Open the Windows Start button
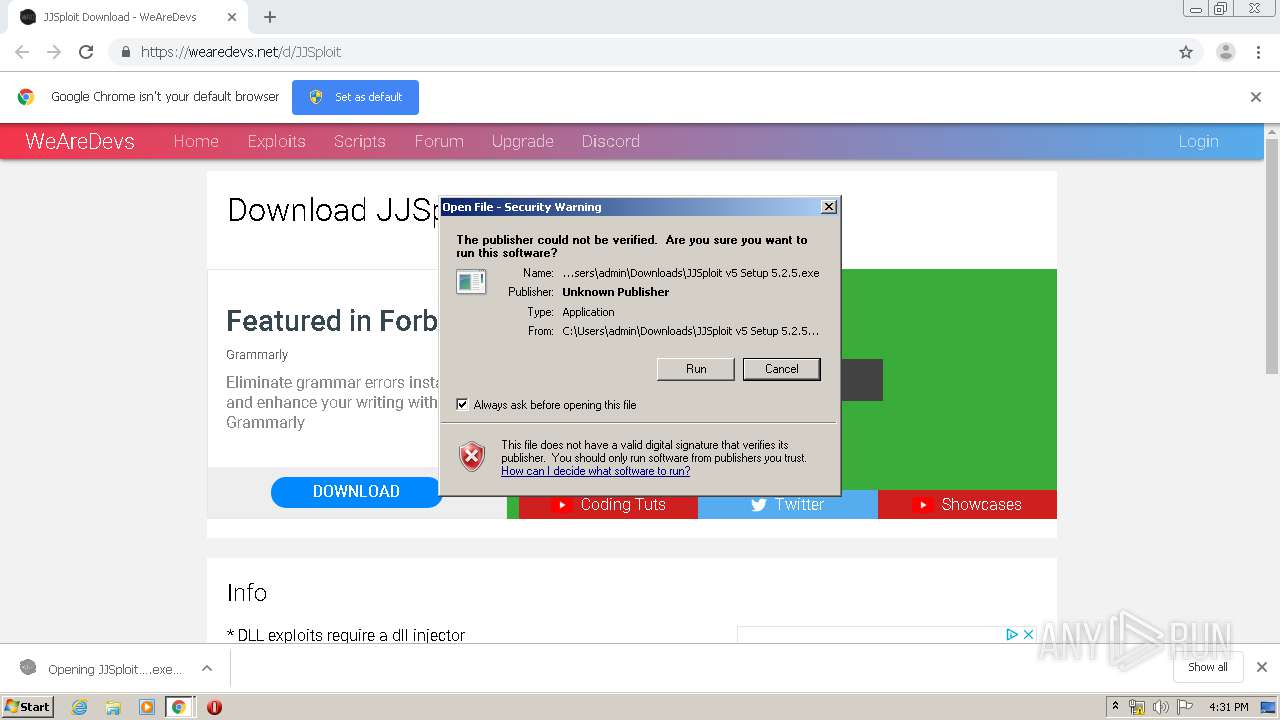This screenshot has width=1280, height=720. pos(28,707)
